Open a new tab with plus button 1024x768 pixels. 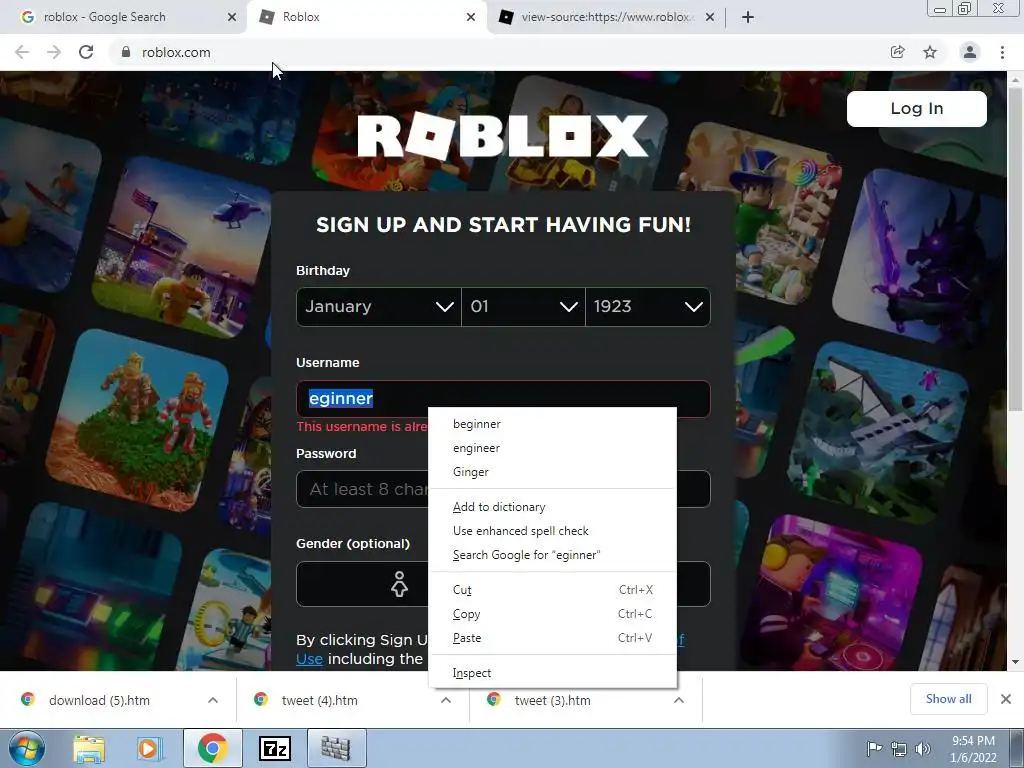[x=748, y=17]
